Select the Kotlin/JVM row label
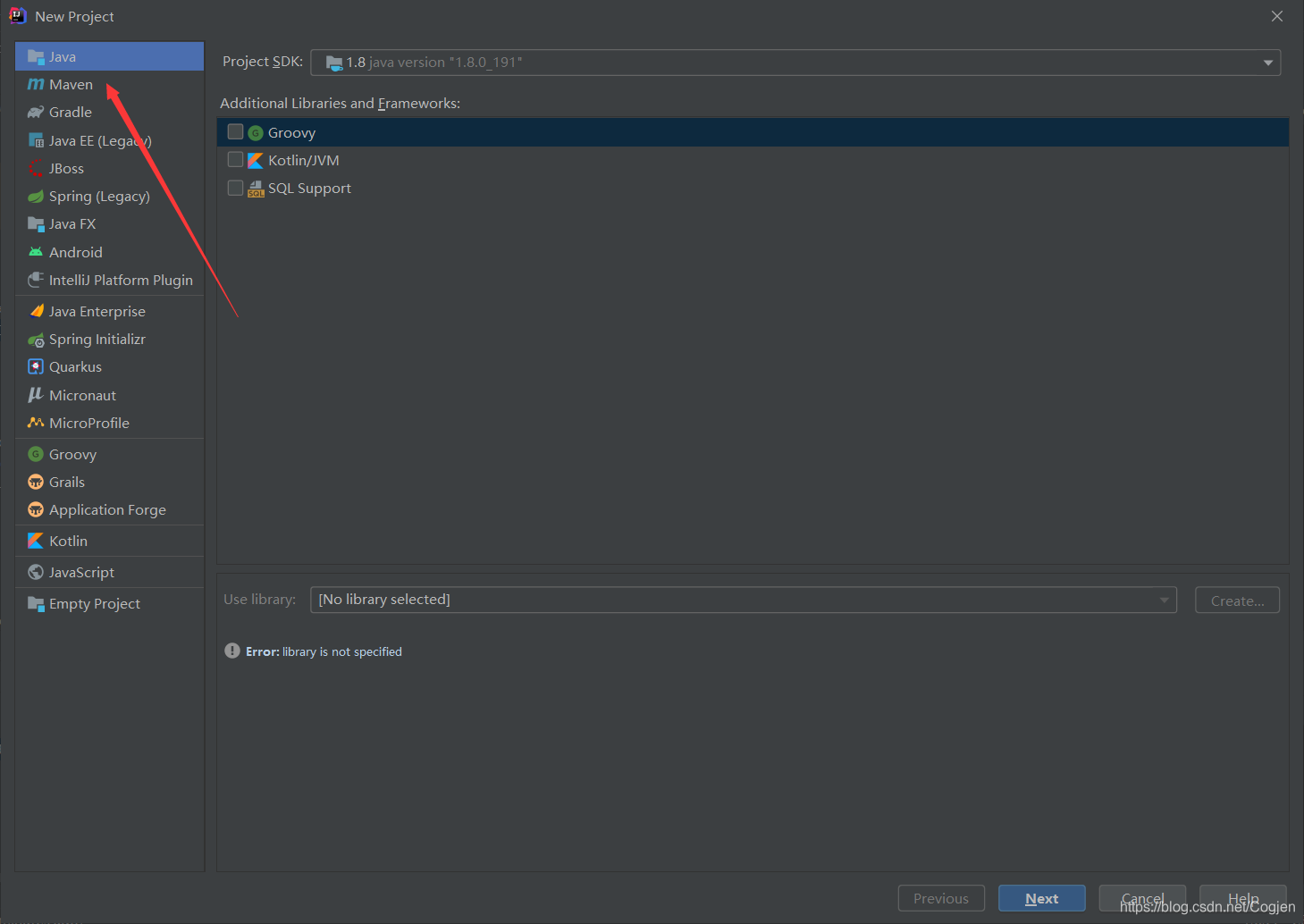This screenshot has height=924, width=1304. (x=304, y=160)
